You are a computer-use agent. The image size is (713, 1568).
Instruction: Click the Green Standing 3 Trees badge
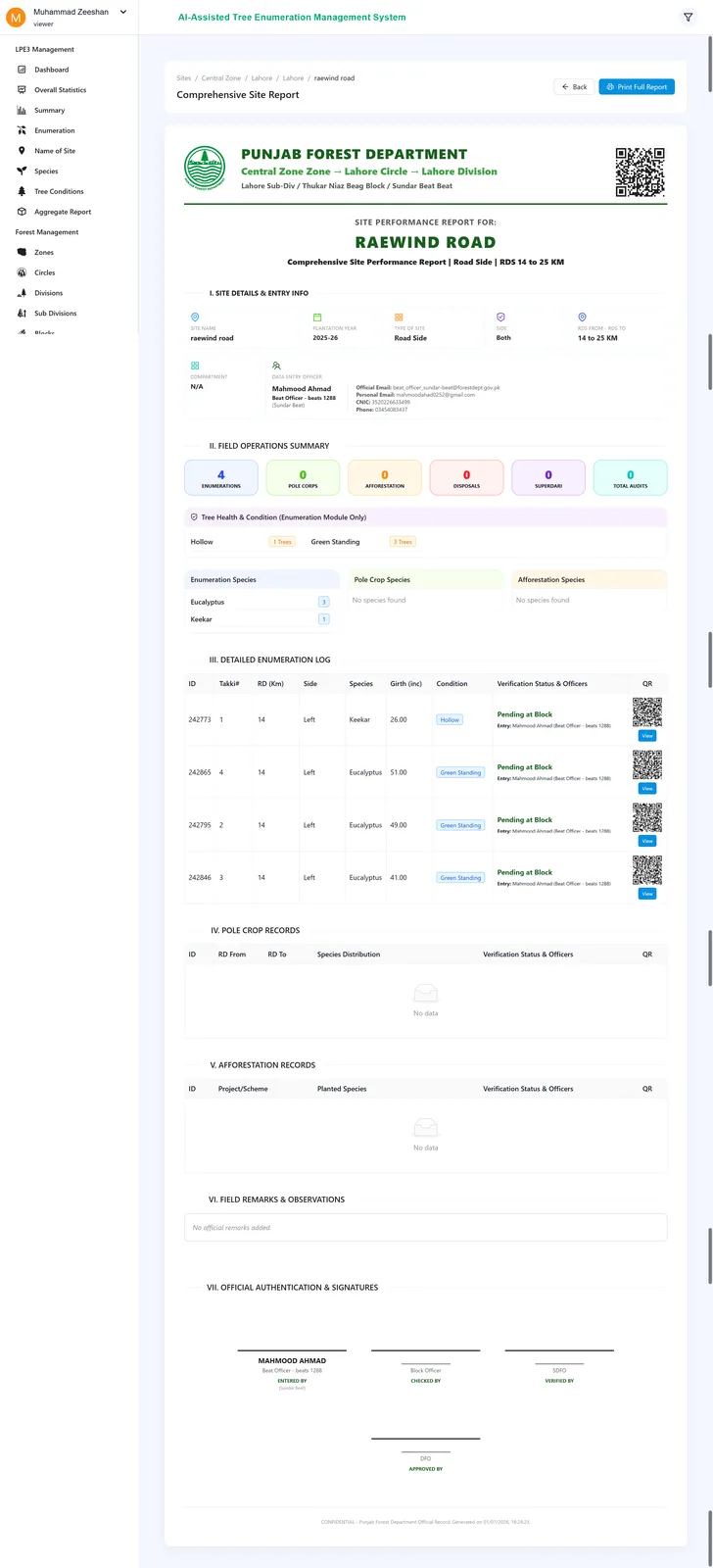point(403,542)
